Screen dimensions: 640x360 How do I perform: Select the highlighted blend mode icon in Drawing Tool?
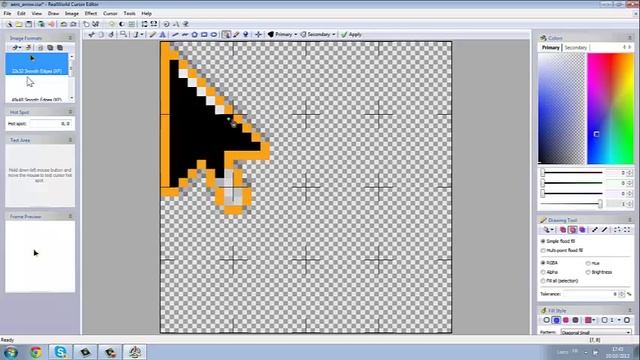click(x=572, y=230)
